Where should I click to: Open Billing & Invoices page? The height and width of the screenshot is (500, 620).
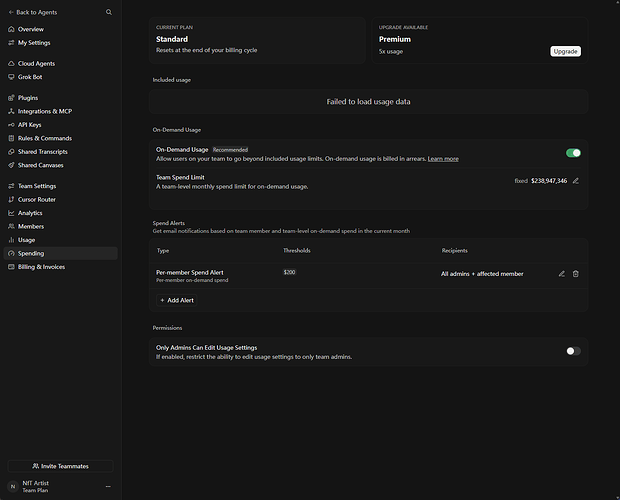coord(60,267)
